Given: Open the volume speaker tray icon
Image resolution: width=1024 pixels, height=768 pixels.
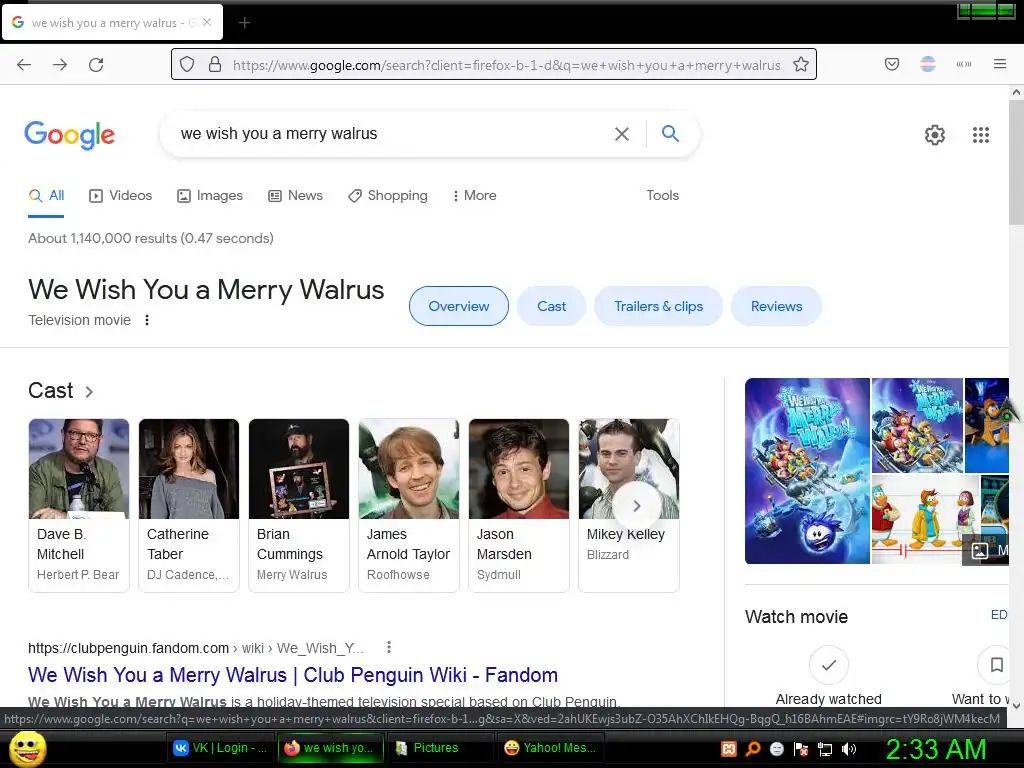Looking at the screenshot, I should [849, 749].
